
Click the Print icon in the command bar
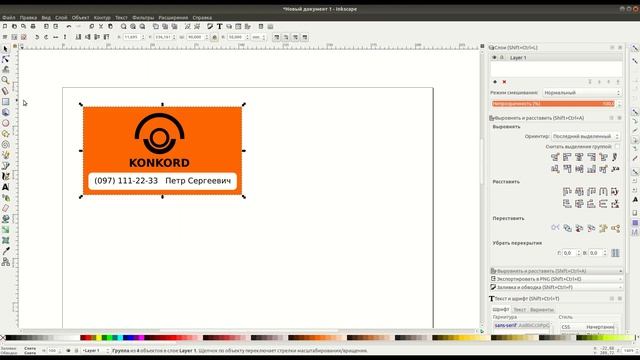33,27
